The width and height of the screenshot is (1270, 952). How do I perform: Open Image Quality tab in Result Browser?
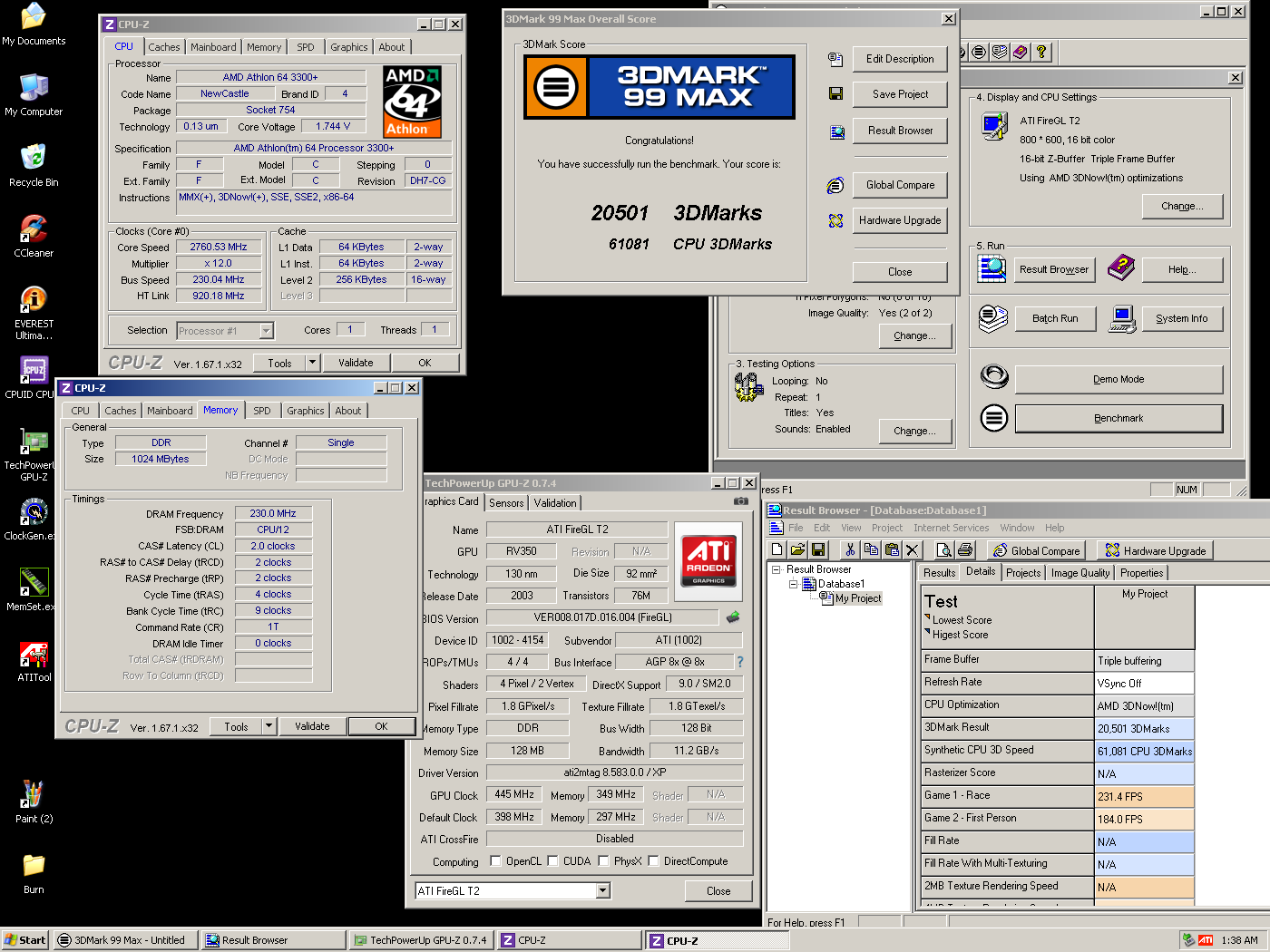(1080, 573)
